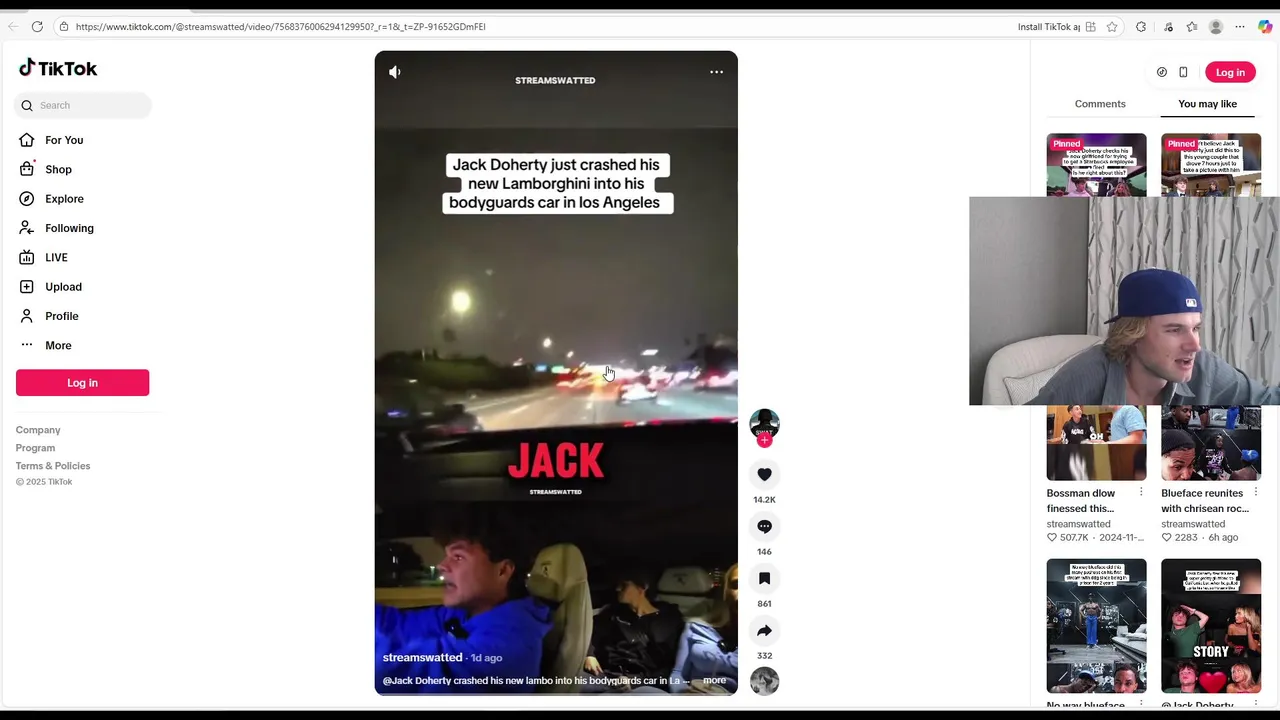Bookmark the video to favorites
The height and width of the screenshot is (720, 1280).
coord(764,579)
